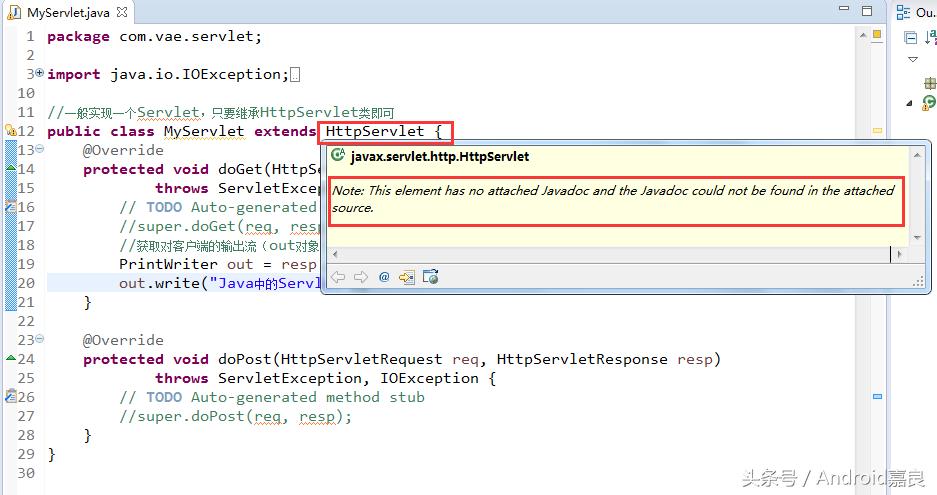Click the hover popup scroll-up arrow
The image size is (937, 495).
click(x=917, y=155)
